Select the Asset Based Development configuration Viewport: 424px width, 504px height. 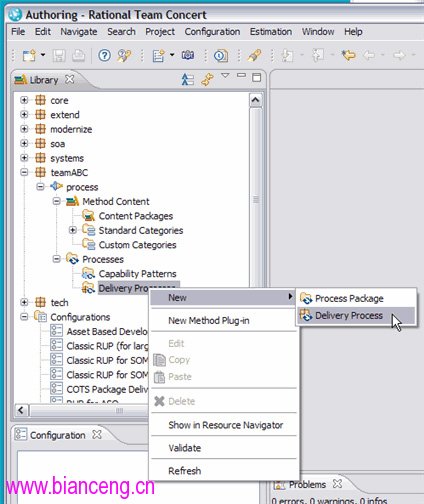pos(107,331)
